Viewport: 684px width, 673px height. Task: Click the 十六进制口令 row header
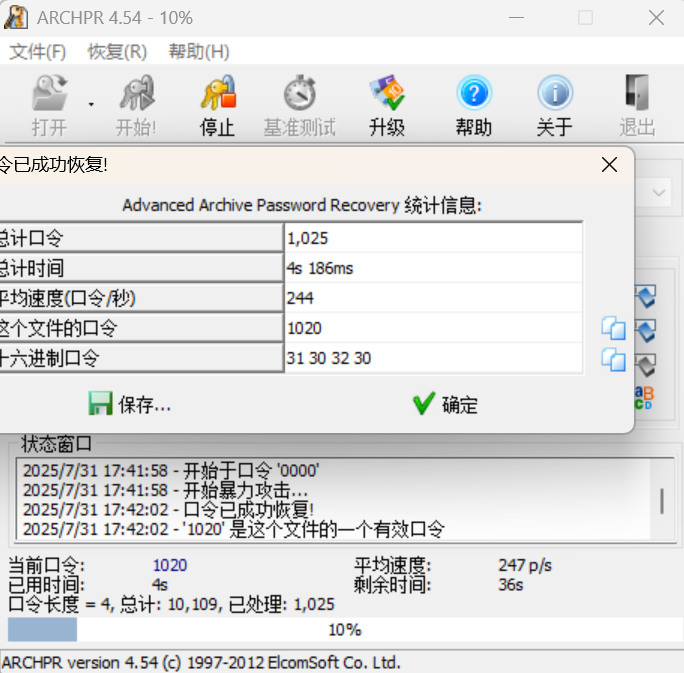[x=141, y=358]
